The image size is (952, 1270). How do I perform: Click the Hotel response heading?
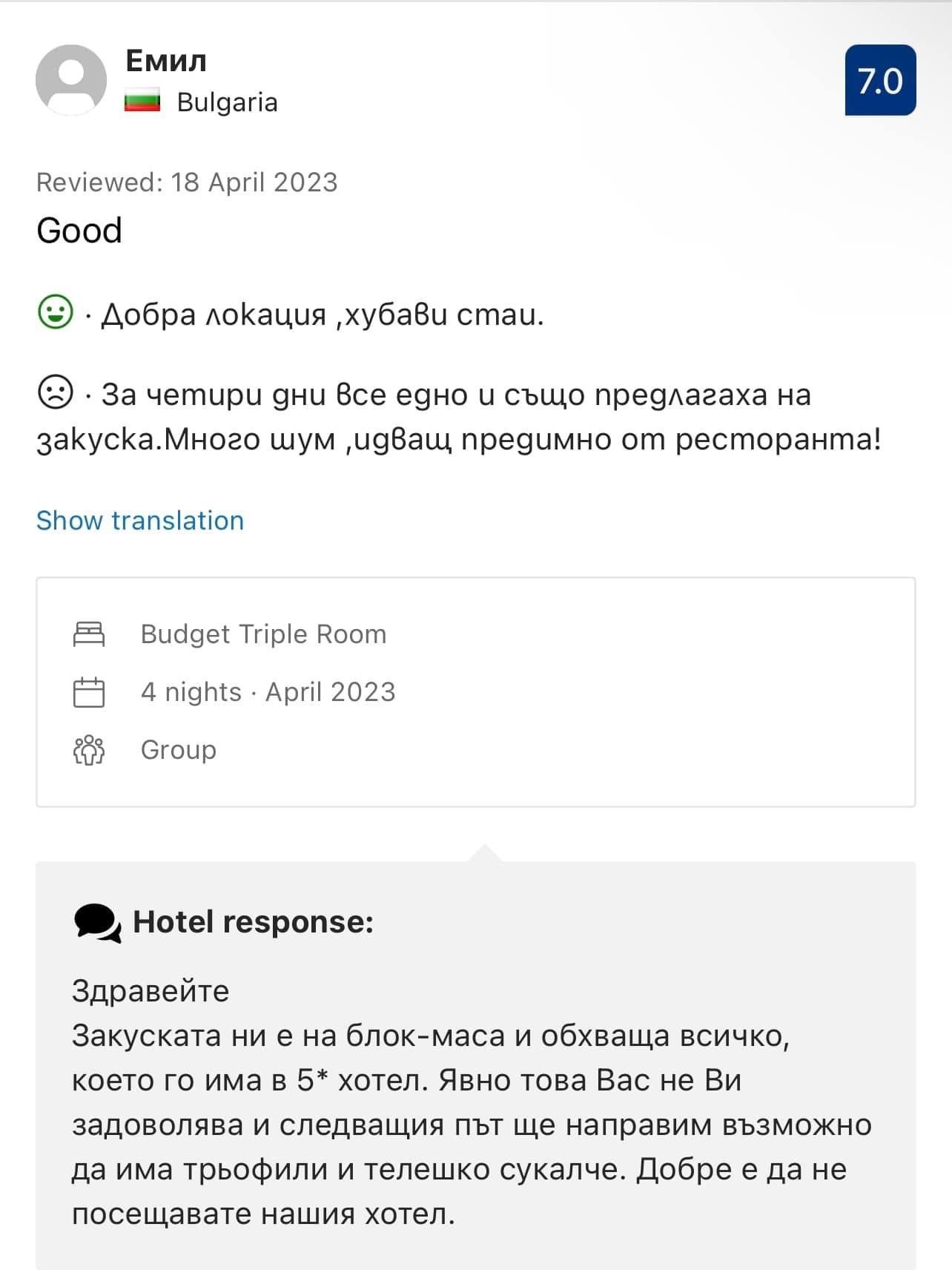253,922
